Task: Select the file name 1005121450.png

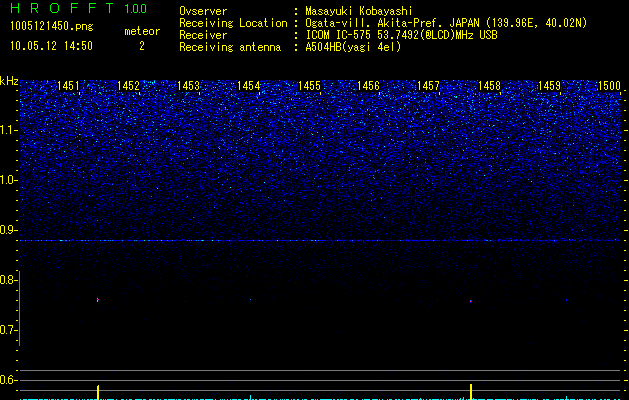Action: [52, 26]
